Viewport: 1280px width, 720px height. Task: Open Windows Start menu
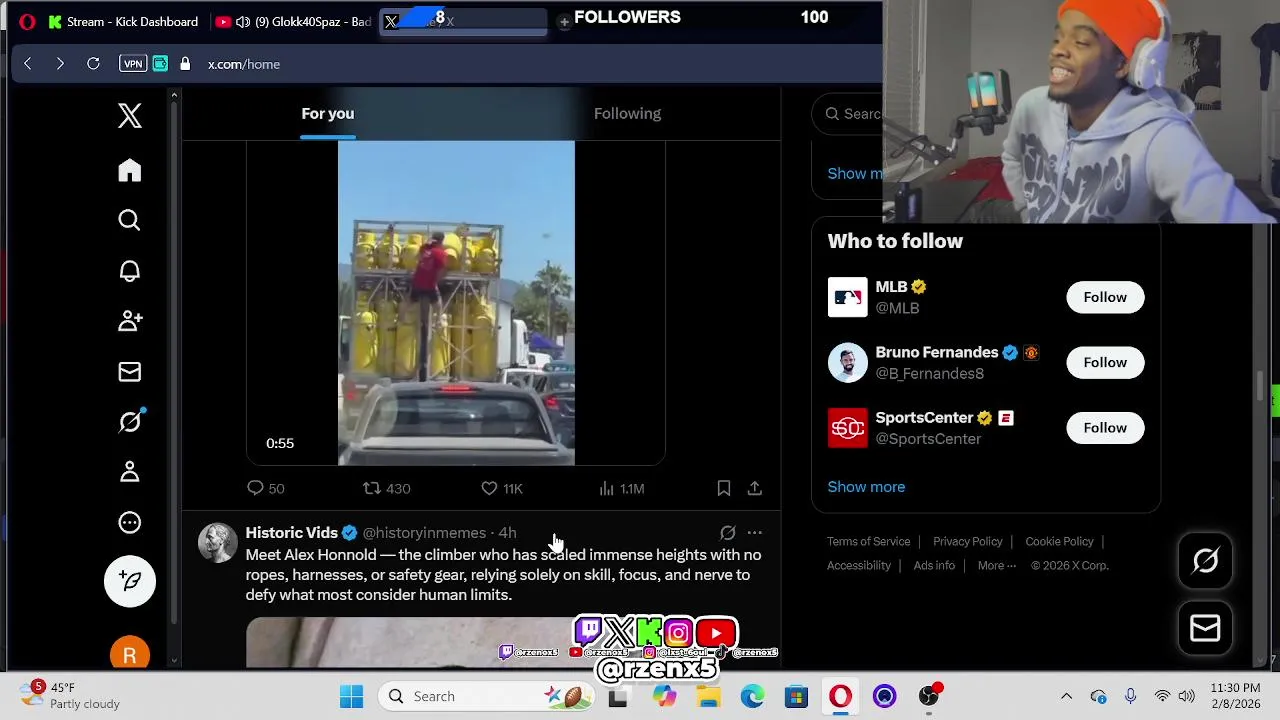[x=351, y=696]
